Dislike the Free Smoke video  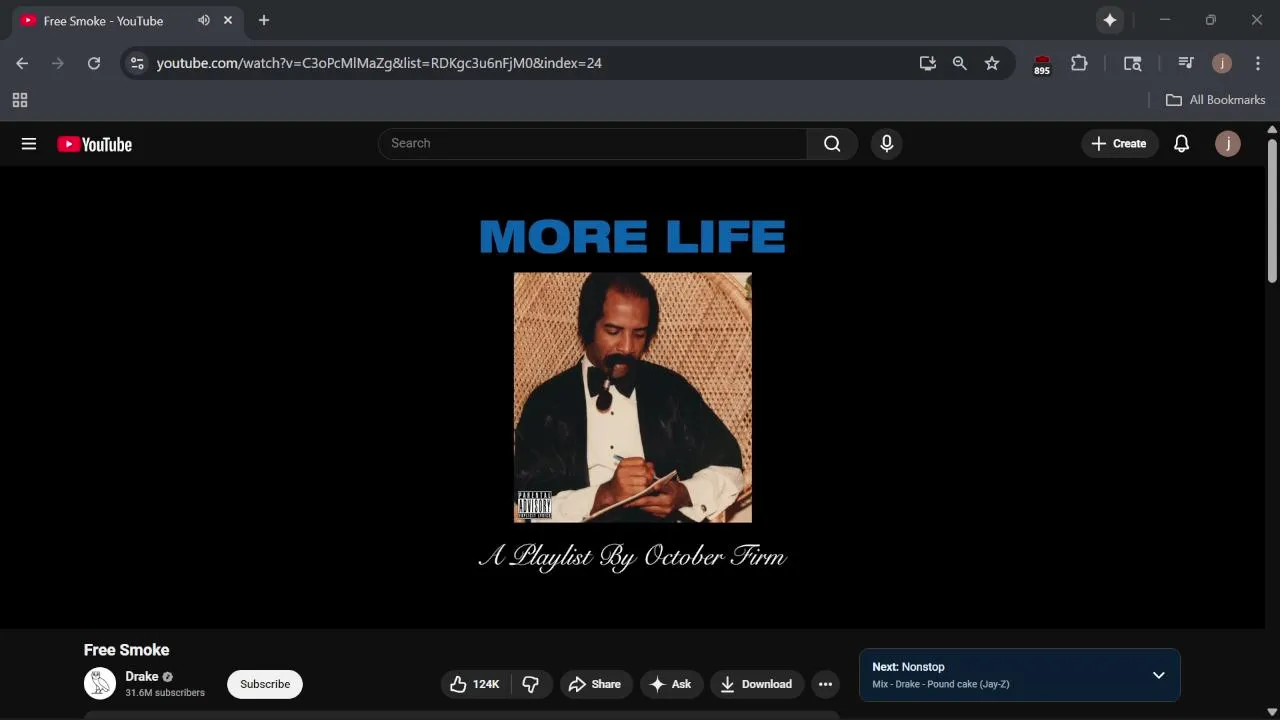click(x=531, y=684)
